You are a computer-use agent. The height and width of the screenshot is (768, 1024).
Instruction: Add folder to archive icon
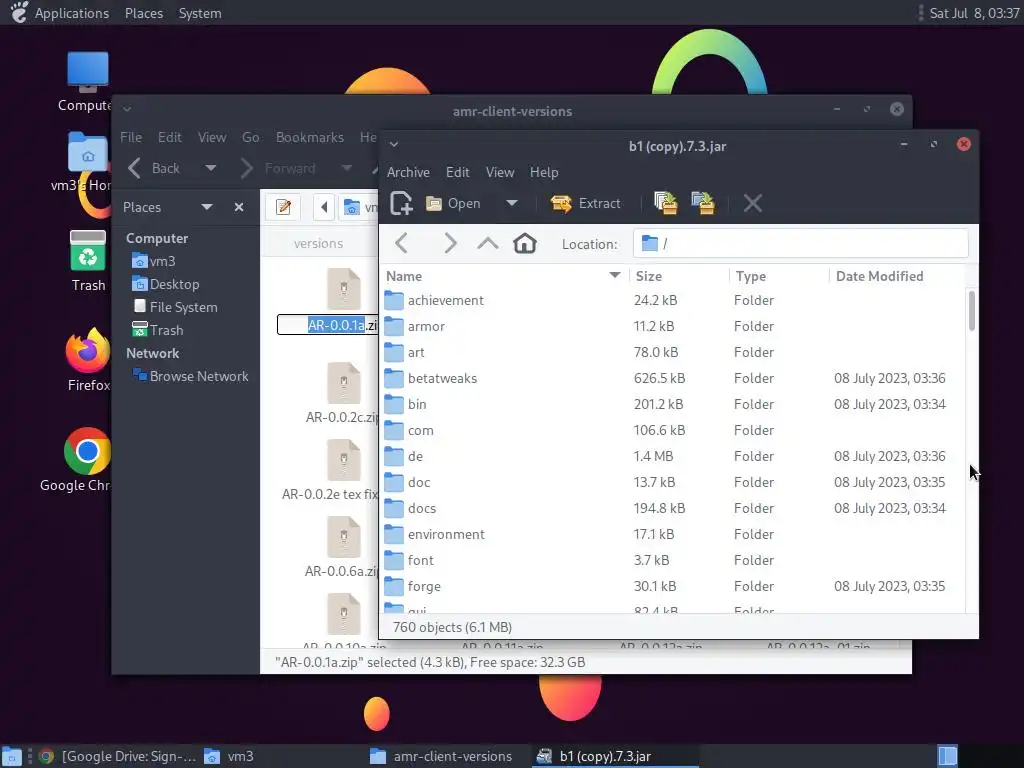tap(703, 203)
